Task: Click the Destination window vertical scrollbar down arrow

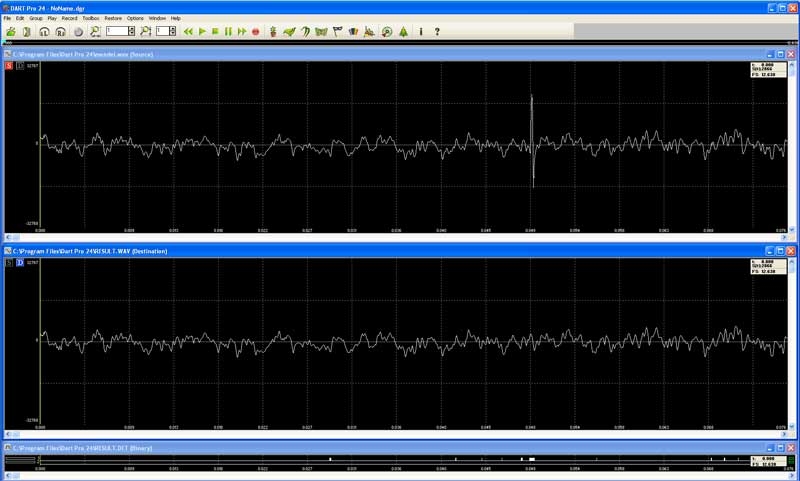Action: (x=792, y=427)
